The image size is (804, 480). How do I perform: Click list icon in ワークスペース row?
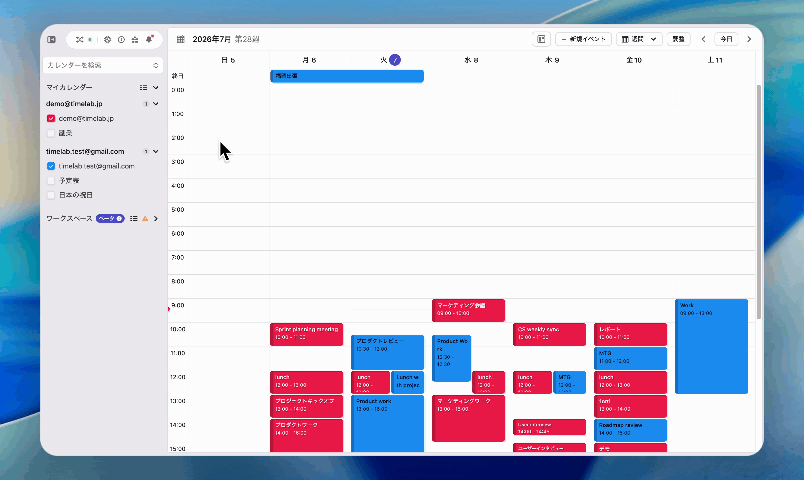click(x=133, y=218)
